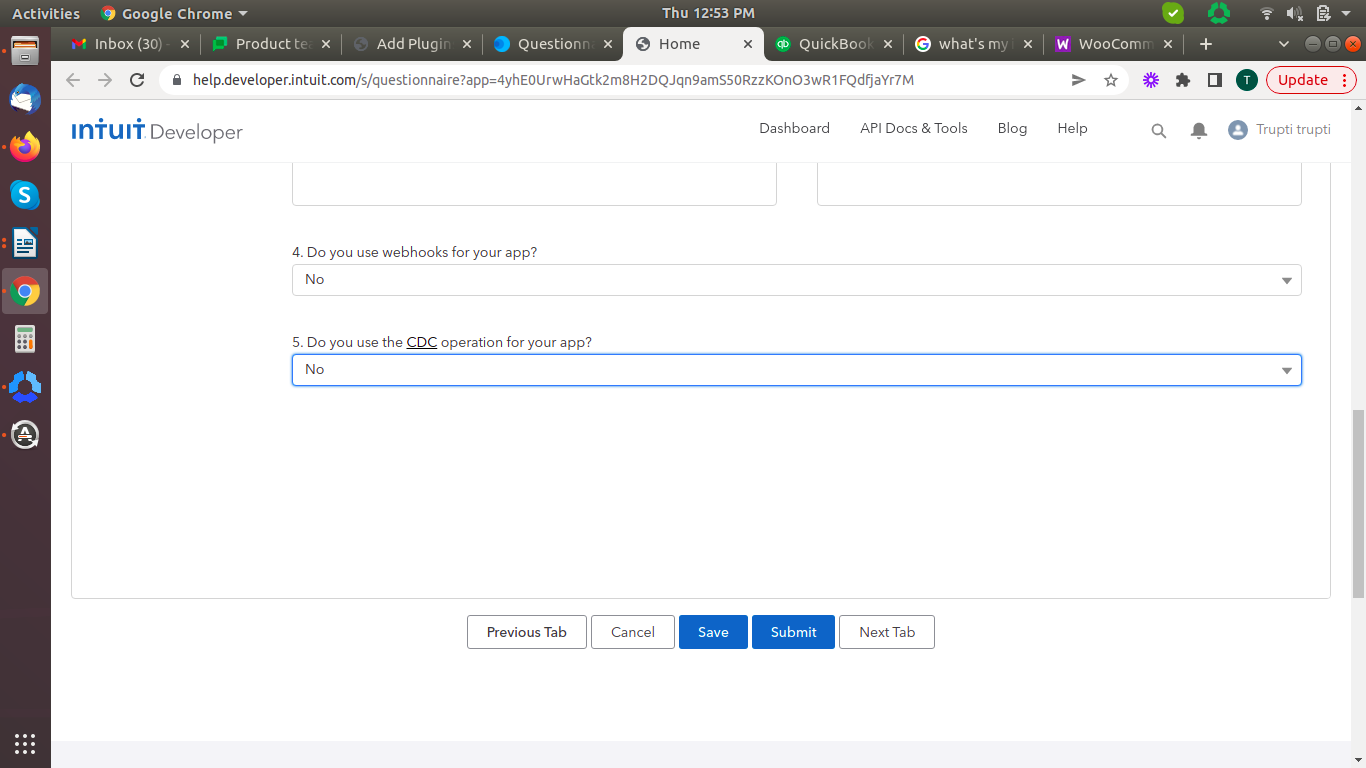This screenshot has width=1366, height=768.
Task: Open the calculator app in the dock
Action: pos(25,339)
